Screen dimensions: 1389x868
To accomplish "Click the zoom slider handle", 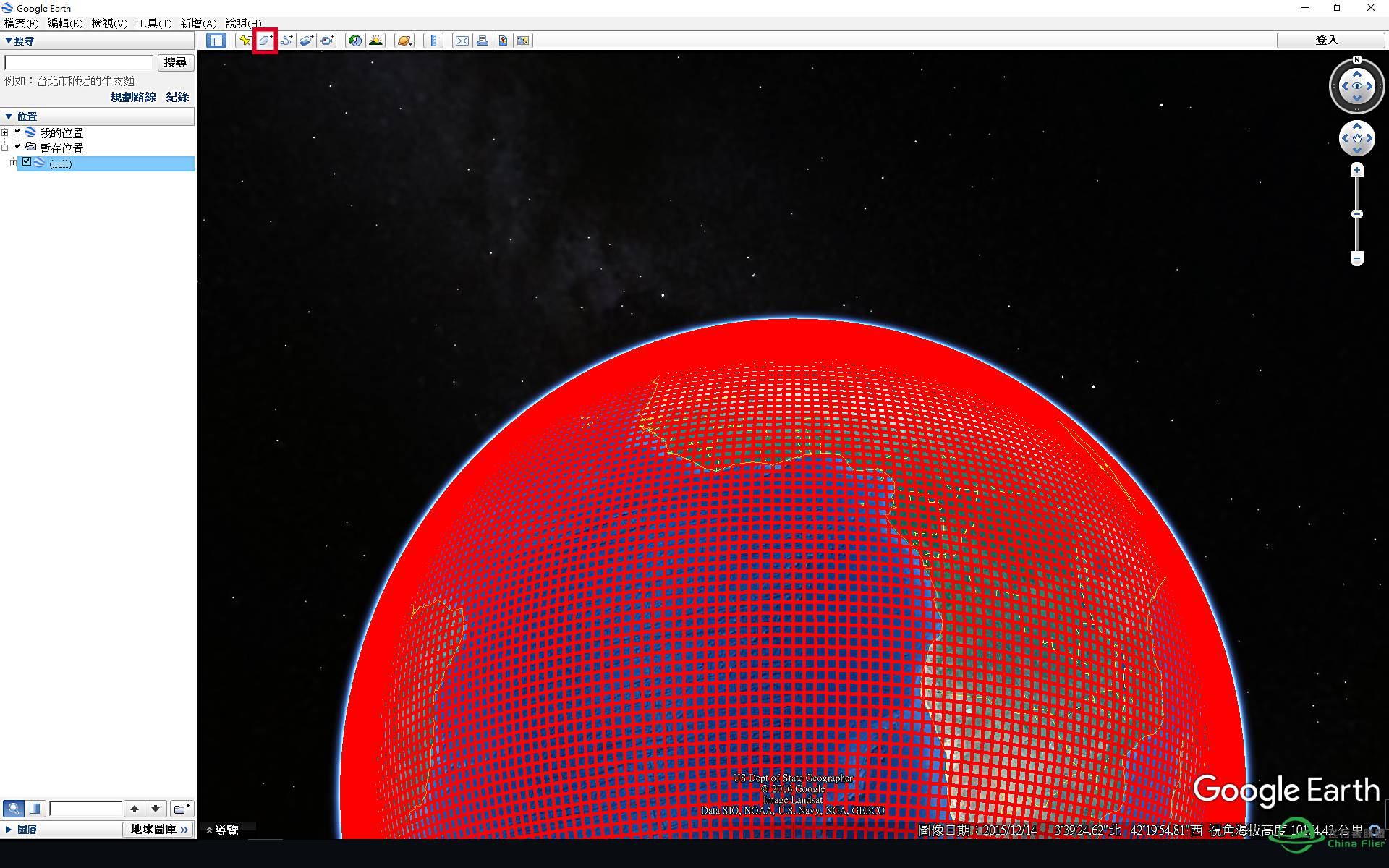I will point(1357,214).
